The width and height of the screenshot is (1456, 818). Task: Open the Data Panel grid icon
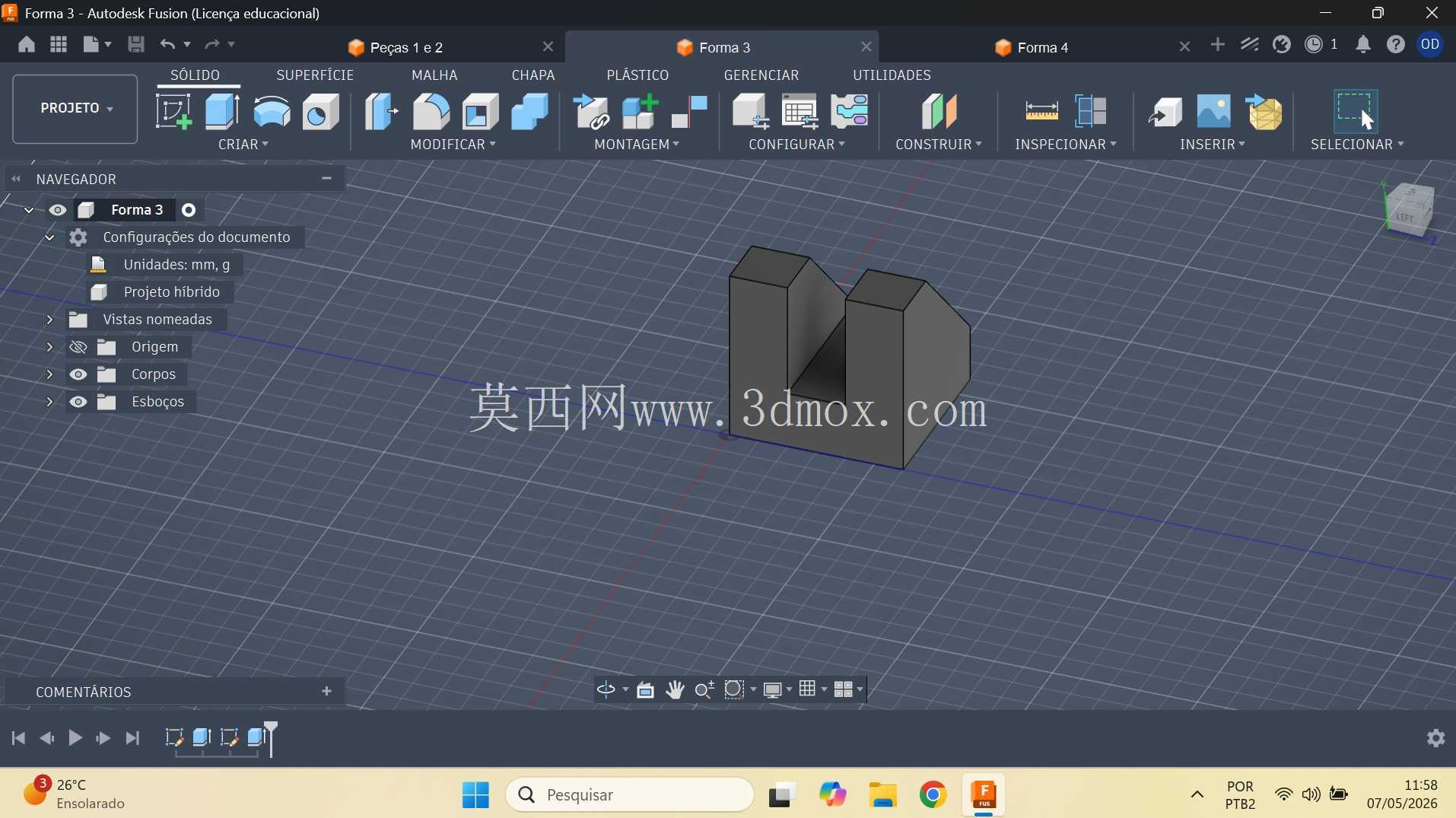(x=59, y=44)
